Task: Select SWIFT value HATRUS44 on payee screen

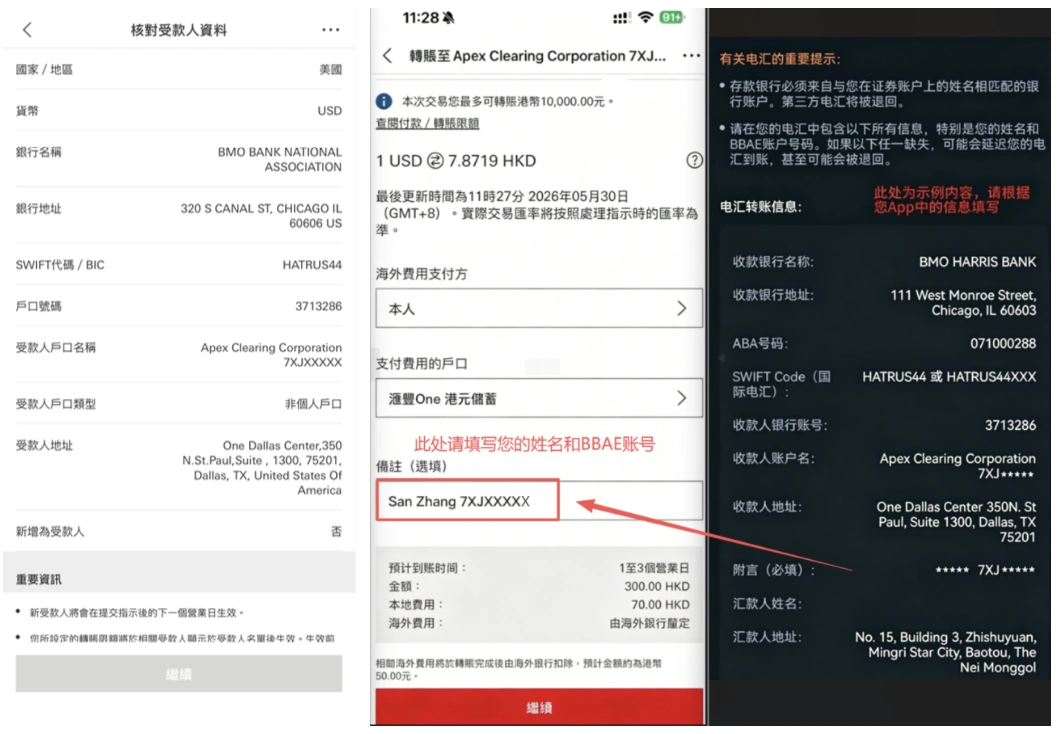Action: point(312,265)
